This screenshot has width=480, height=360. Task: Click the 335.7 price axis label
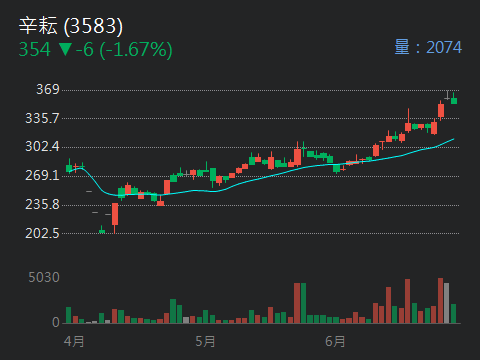pos(42,118)
